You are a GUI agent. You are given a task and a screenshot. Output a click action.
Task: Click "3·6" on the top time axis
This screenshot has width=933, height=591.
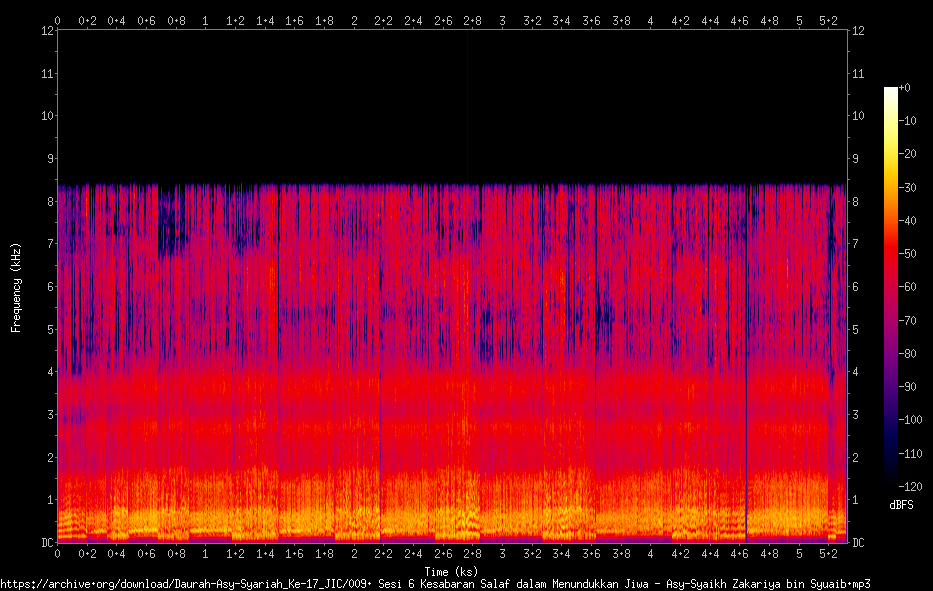591,21
